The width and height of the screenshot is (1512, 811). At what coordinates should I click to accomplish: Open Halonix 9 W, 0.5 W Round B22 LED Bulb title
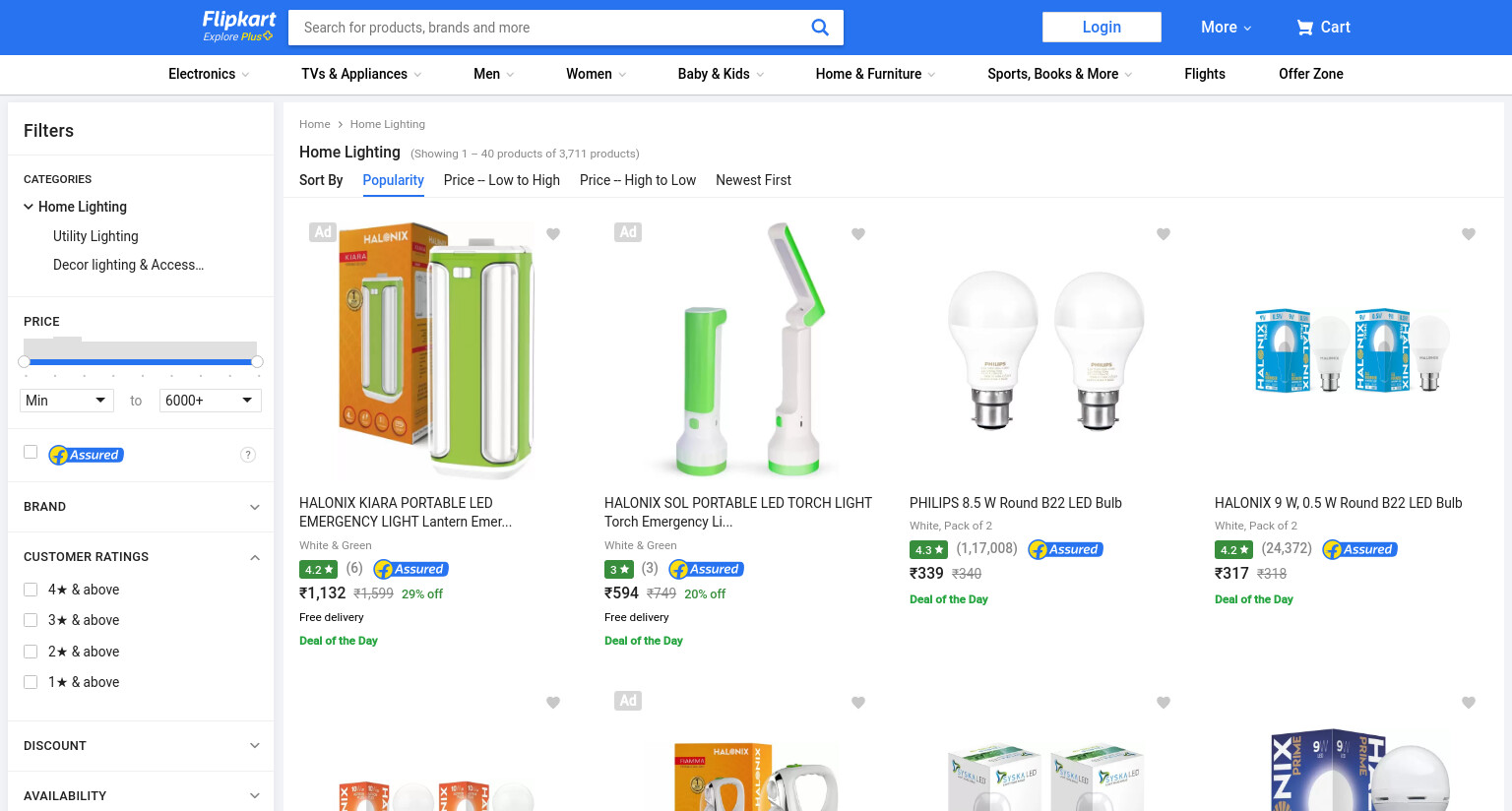(x=1339, y=503)
